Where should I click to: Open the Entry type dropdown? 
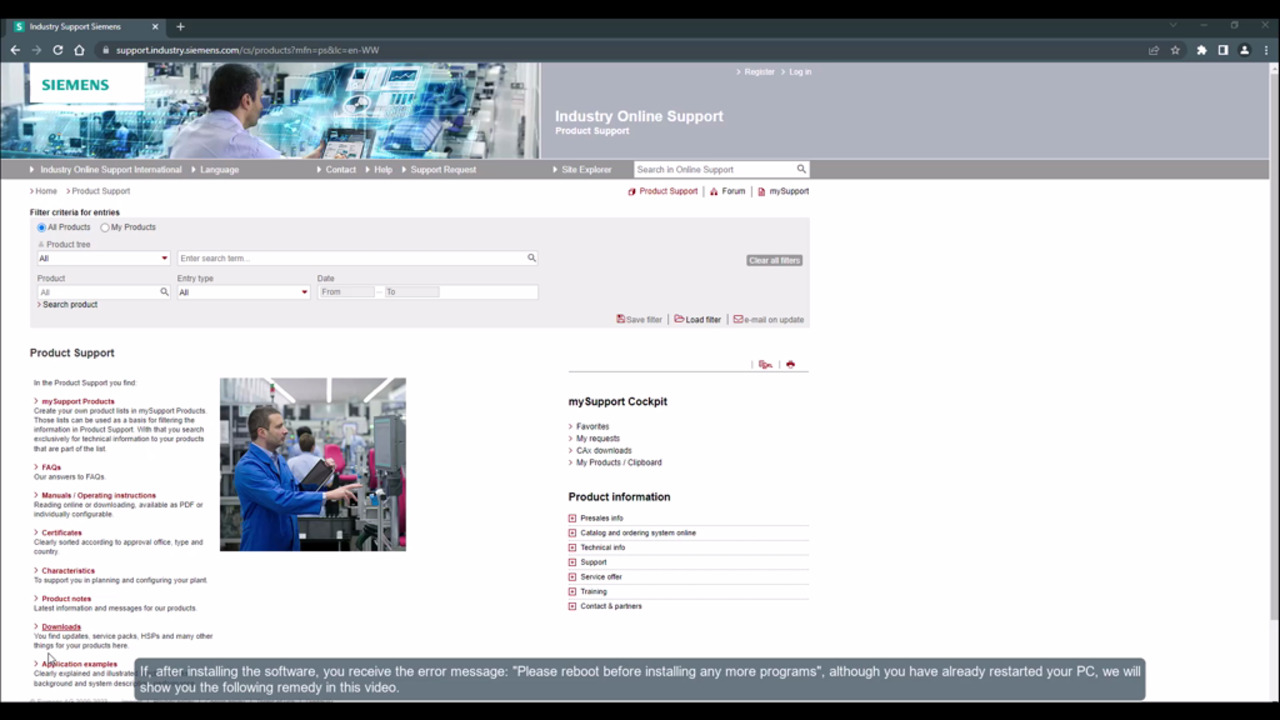pos(243,292)
